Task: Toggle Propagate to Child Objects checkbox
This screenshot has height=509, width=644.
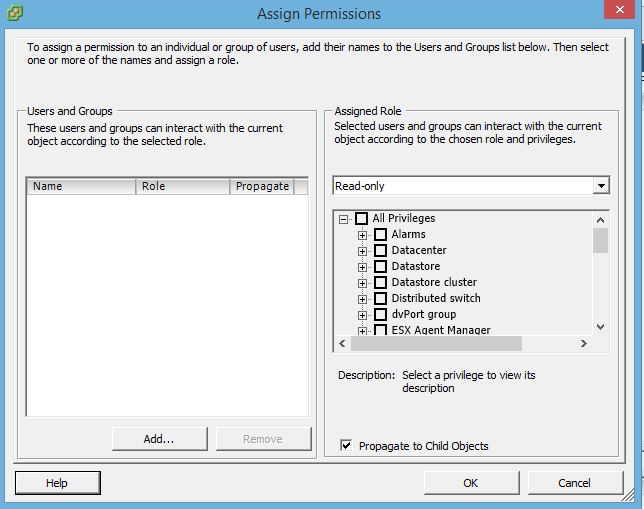Action: click(x=347, y=446)
